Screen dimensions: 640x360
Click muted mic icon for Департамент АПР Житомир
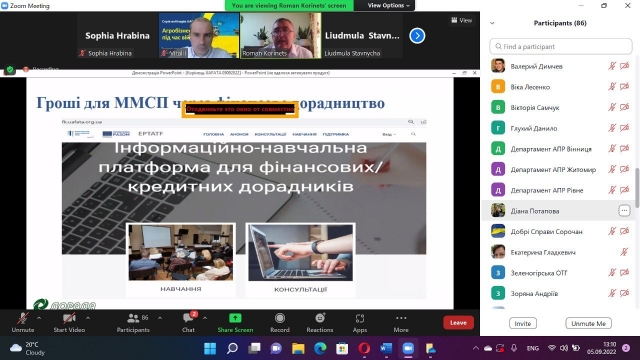click(x=612, y=169)
